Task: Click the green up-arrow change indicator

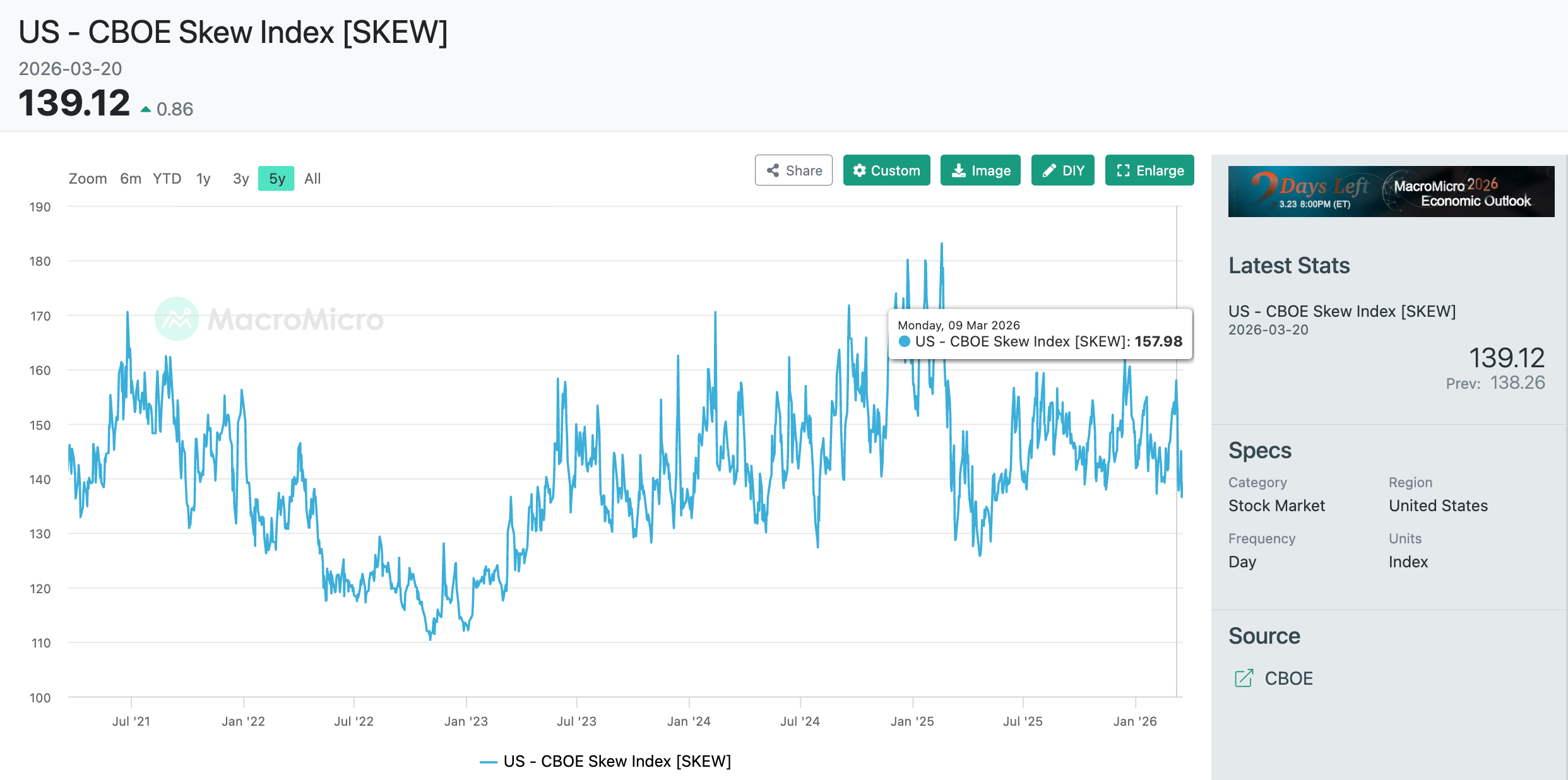Action: (x=146, y=109)
